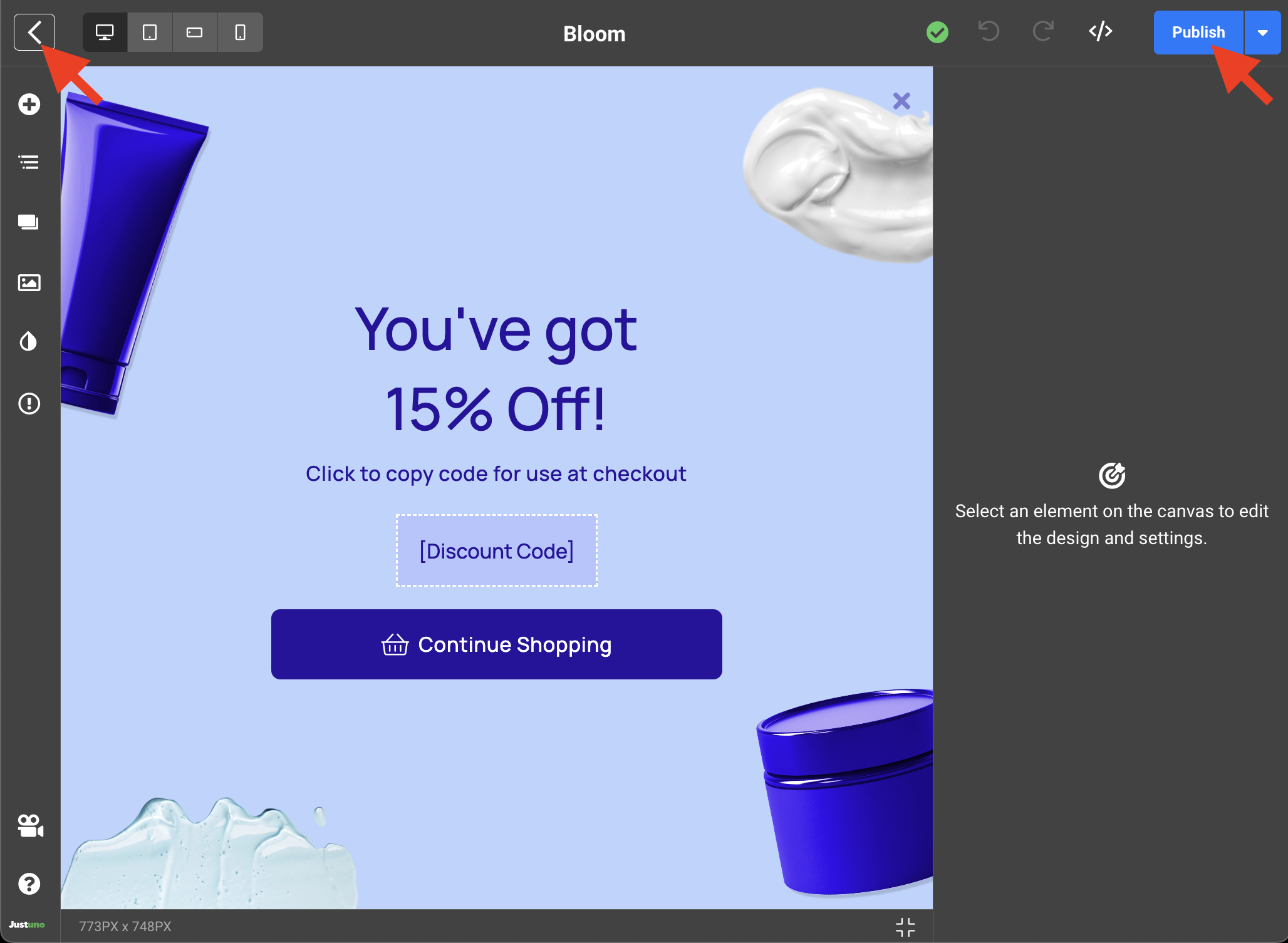This screenshot has width=1288, height=943.
Task: Switch to mobile phone preview
Action: pos(240,32)
